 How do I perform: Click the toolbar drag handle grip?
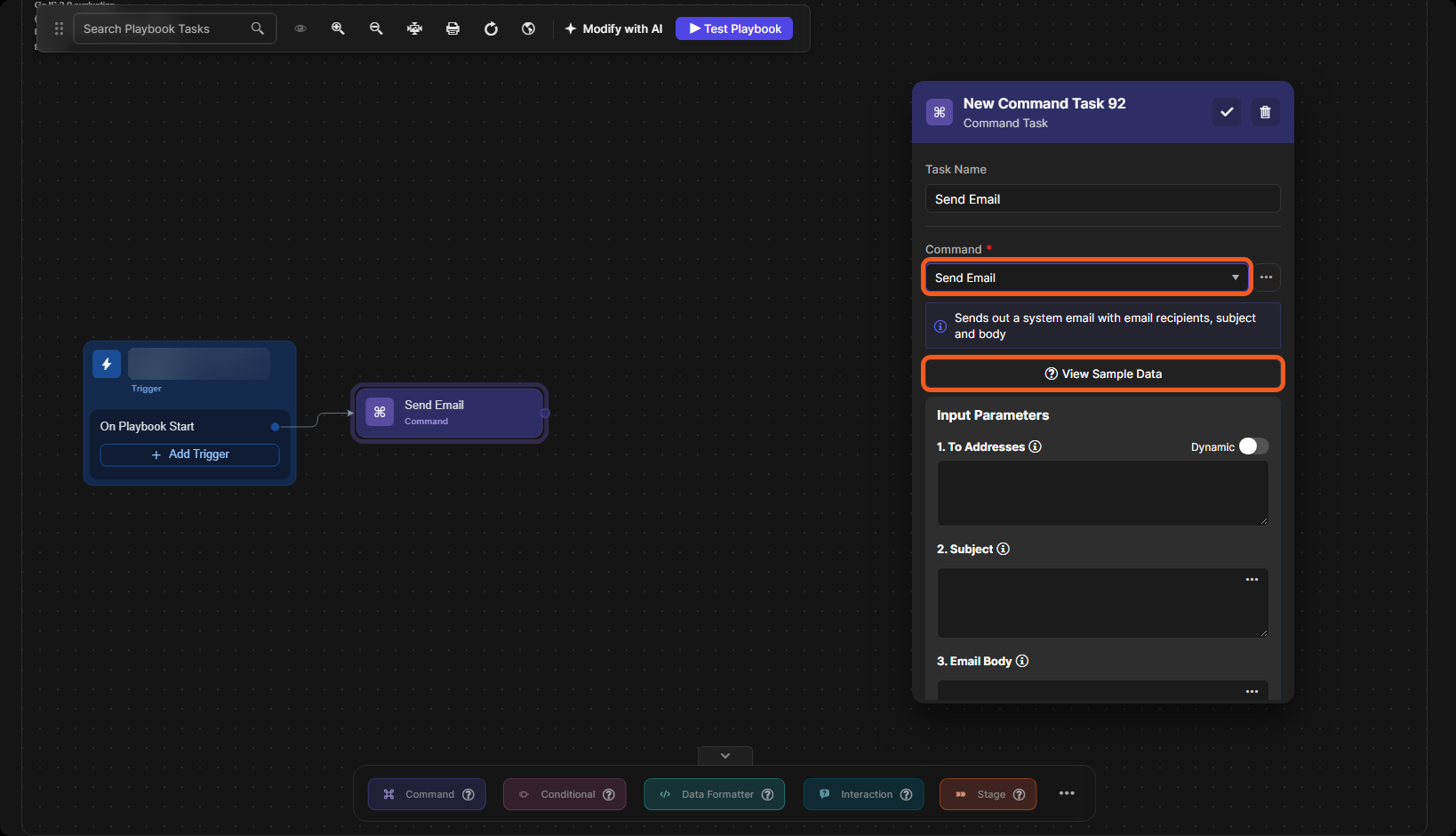[59, 28]
